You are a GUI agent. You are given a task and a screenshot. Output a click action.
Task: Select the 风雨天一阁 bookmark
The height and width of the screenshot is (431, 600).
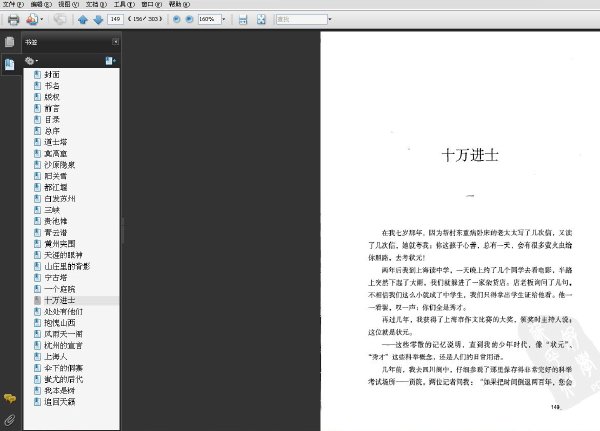pos(63,334)
